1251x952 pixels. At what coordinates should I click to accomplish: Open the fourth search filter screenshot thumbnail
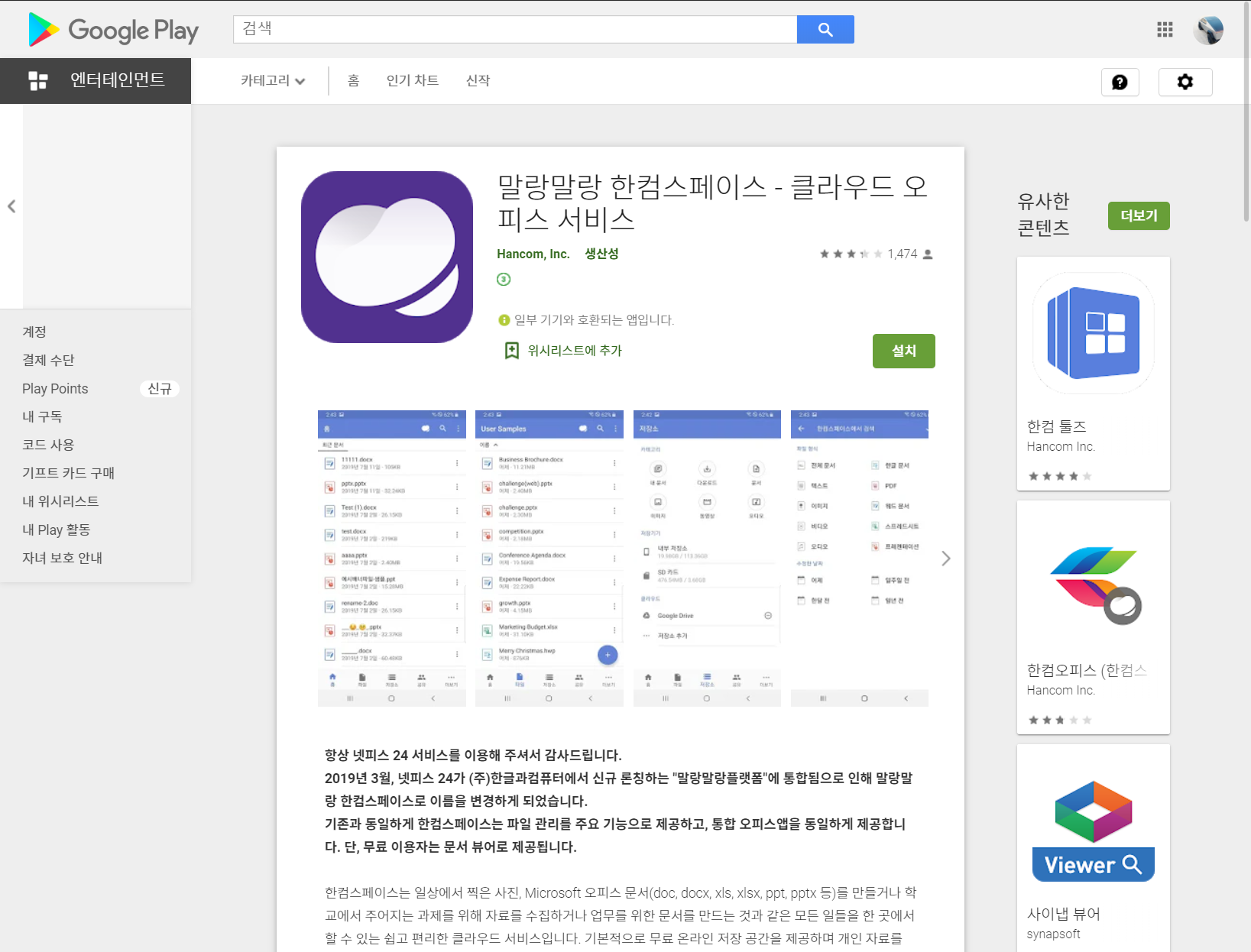(x=860, y=559)
